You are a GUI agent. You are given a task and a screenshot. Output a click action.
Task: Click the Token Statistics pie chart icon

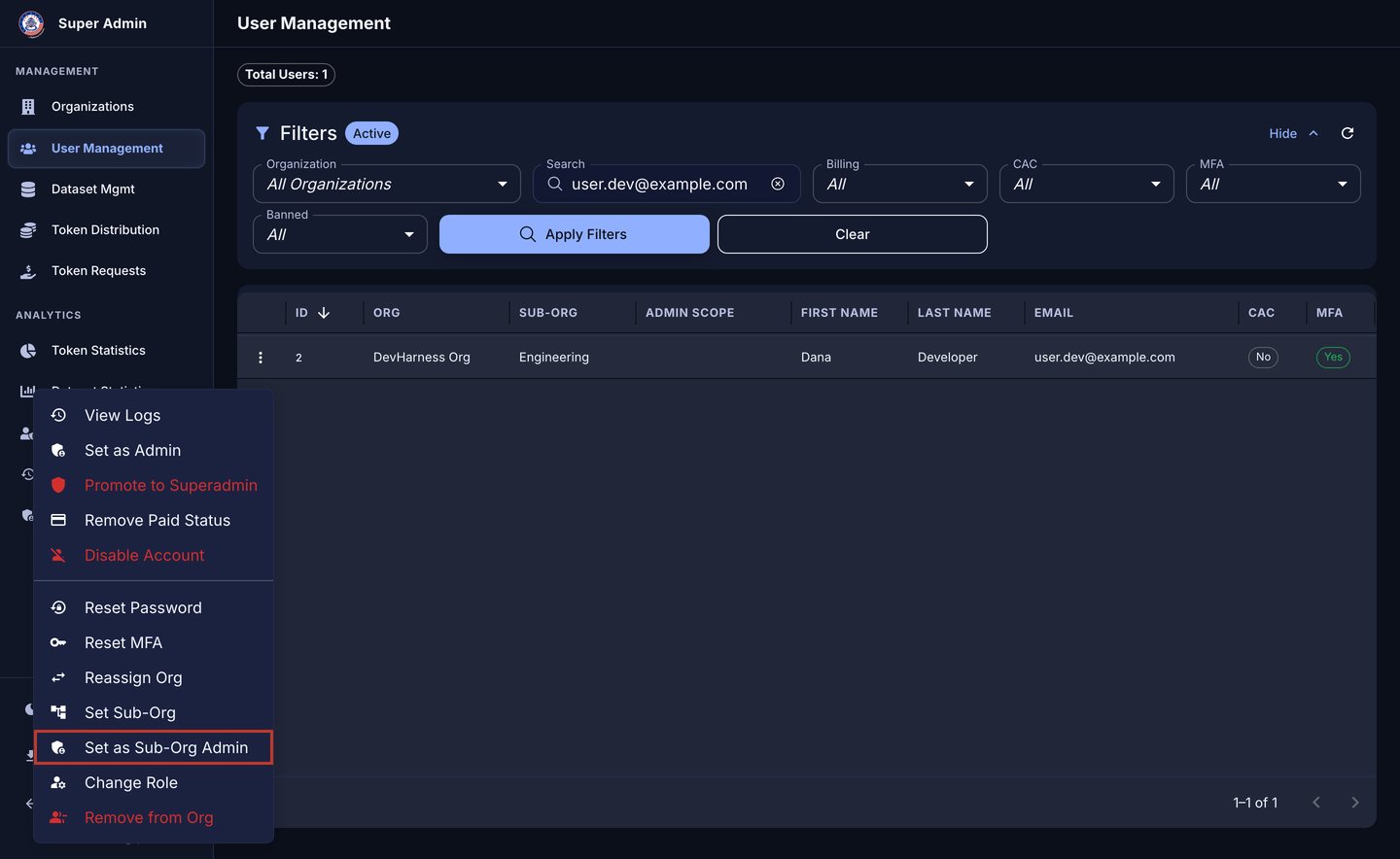pyautogui.click(x=28, y=351)
